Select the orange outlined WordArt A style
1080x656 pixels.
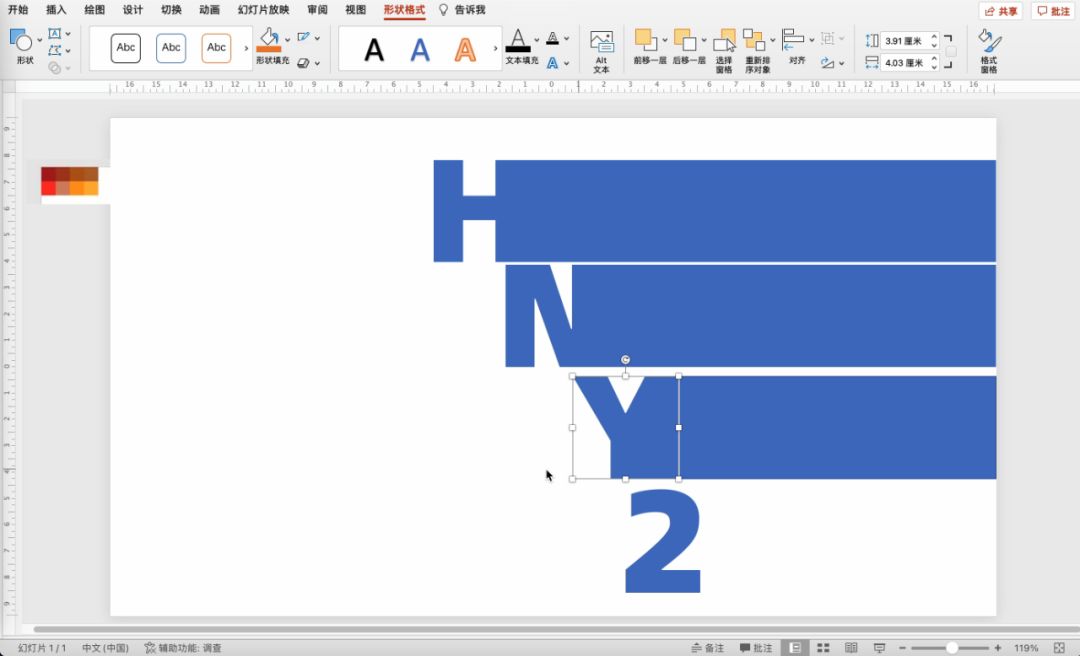pyautogui.click(x=465, y=49)
